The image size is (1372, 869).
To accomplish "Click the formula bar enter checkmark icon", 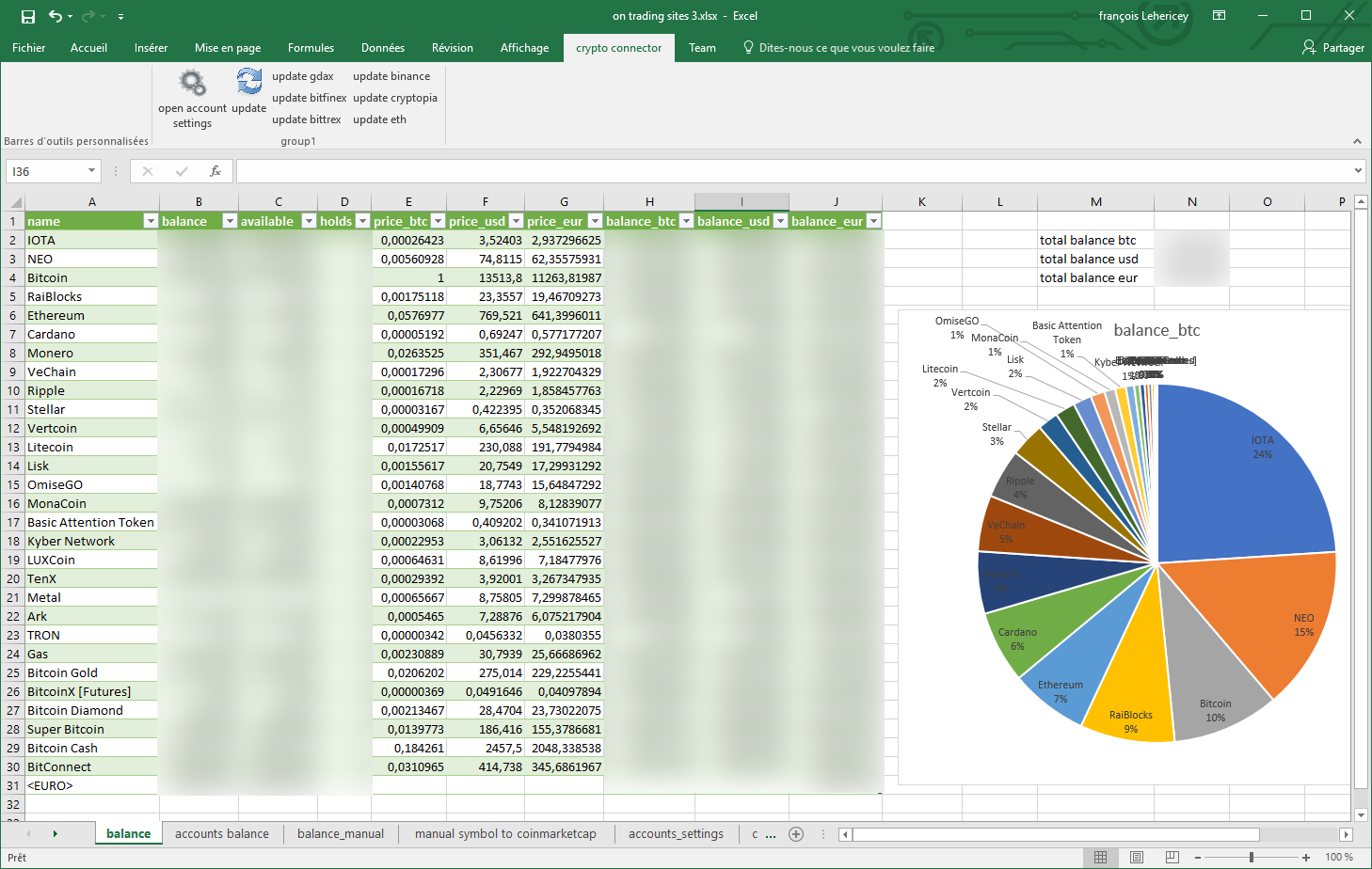I will pyautogui.click(x=182, y=171).
